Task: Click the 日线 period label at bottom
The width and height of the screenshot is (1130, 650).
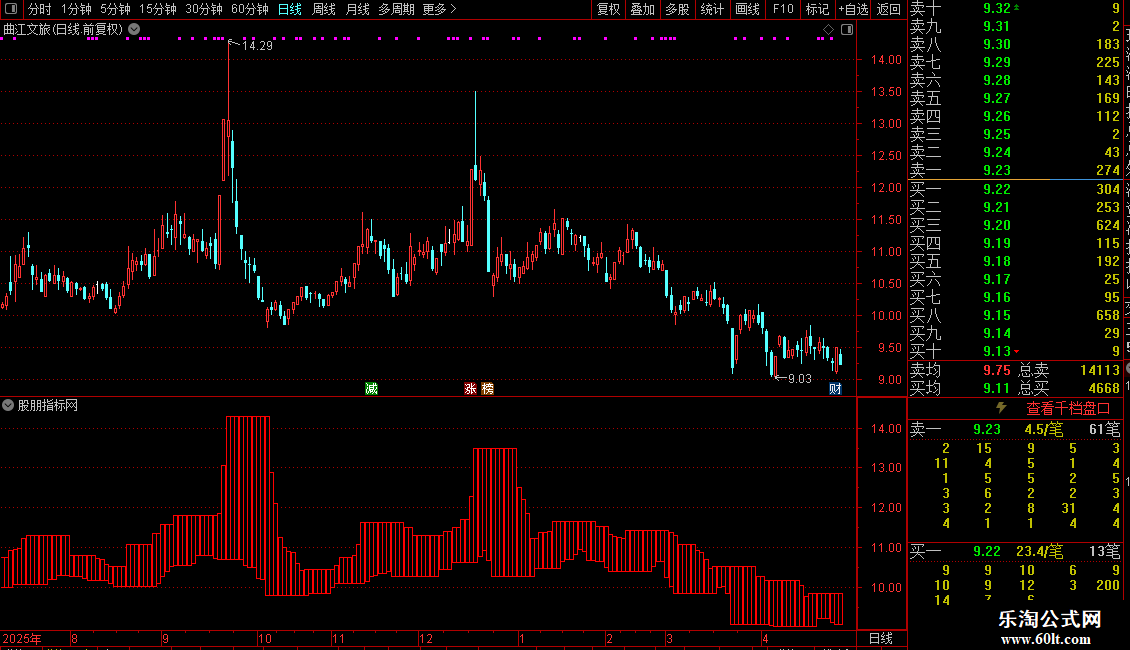Action: coord(881,638)
